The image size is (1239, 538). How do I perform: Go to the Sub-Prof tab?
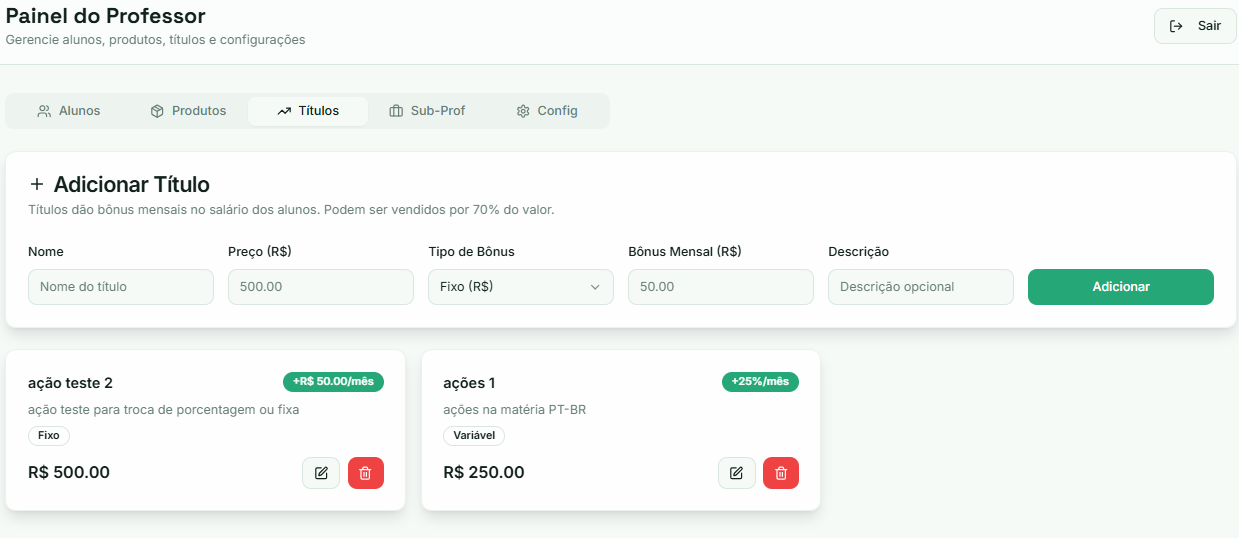pyautogui.click(x=427, y=111)
